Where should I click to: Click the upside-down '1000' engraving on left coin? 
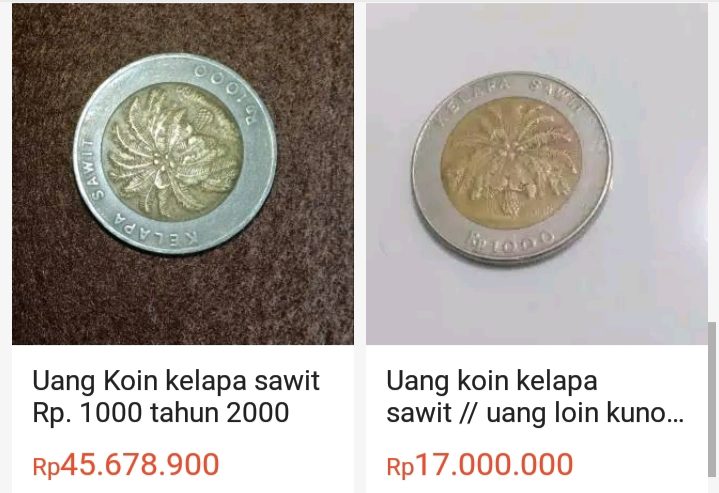tap(227, 92)
